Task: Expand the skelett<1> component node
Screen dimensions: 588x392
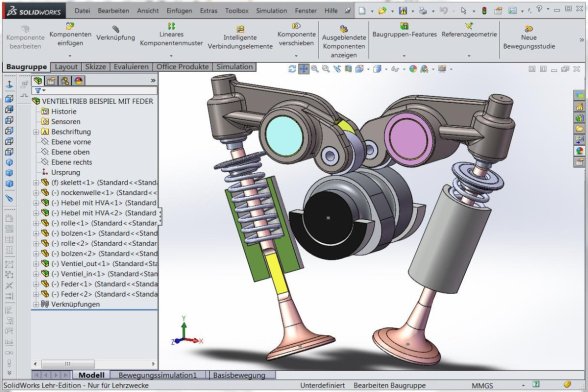Action: (36, 183)
